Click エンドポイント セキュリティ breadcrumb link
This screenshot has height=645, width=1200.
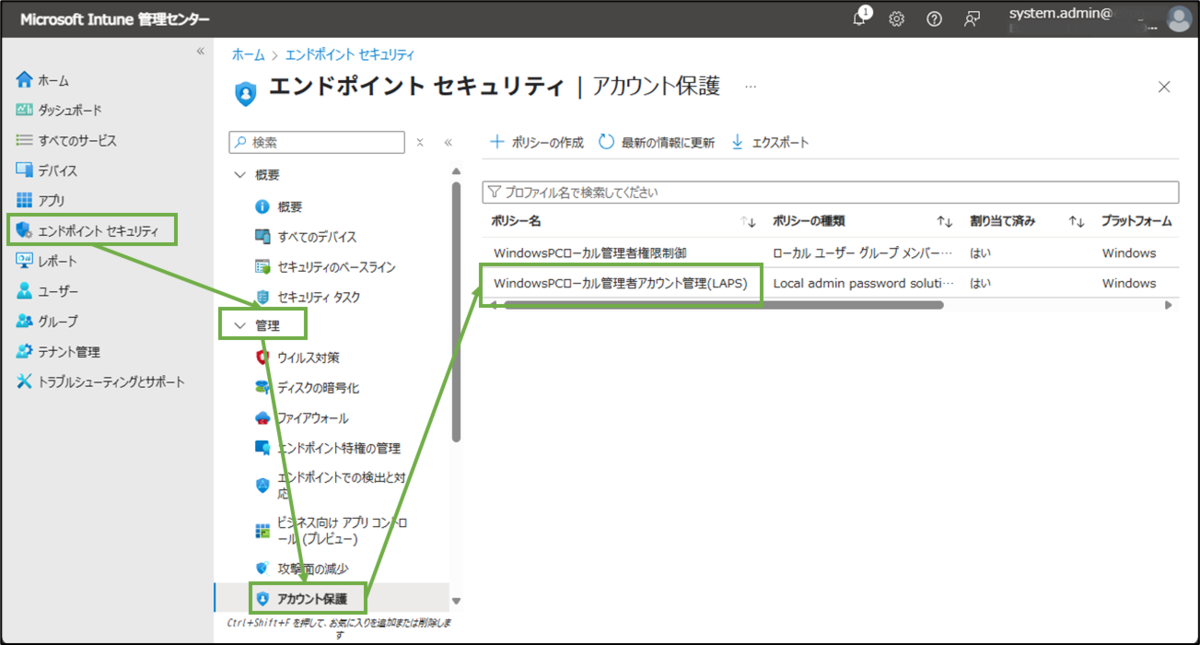tap(350, 55)
